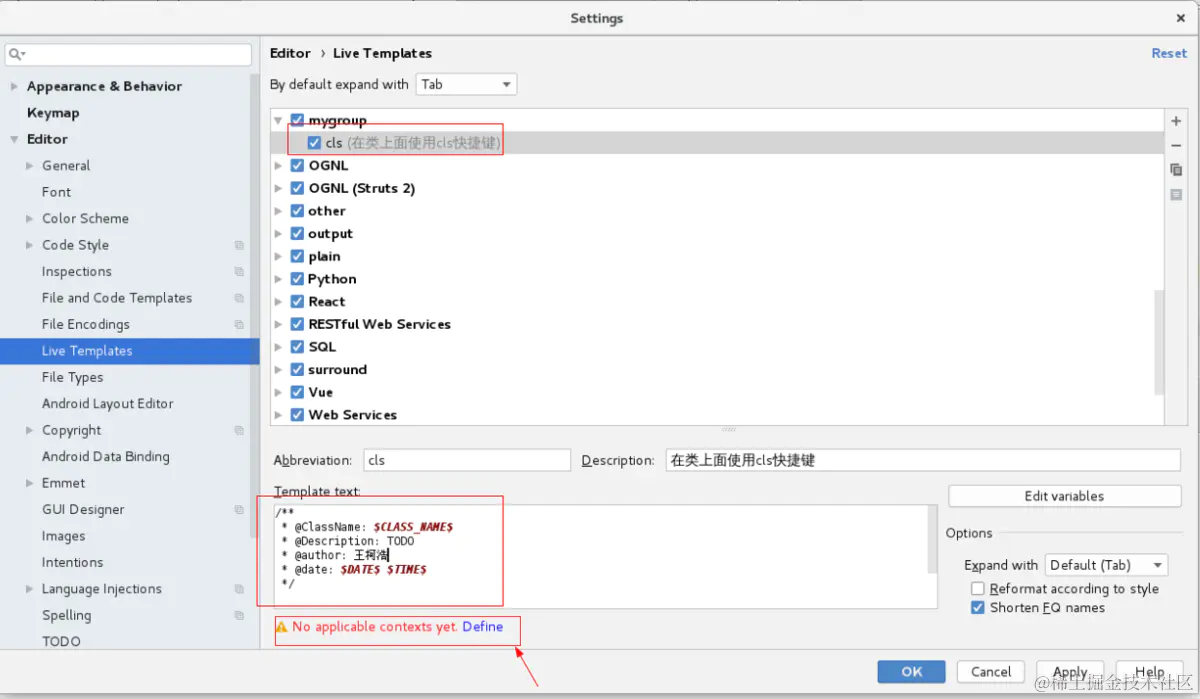Remove selected template with minus icon
Viewport: 1200px width, 699px height.
(x=1176, y=146)
